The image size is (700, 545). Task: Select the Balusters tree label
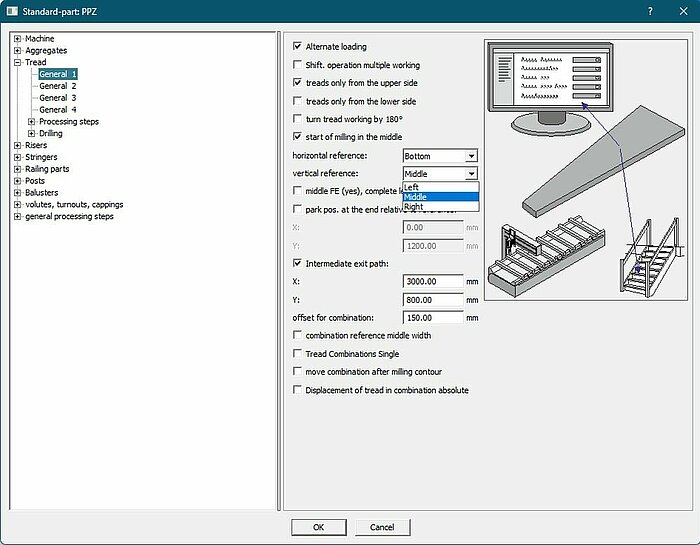(x=42, y=193)
